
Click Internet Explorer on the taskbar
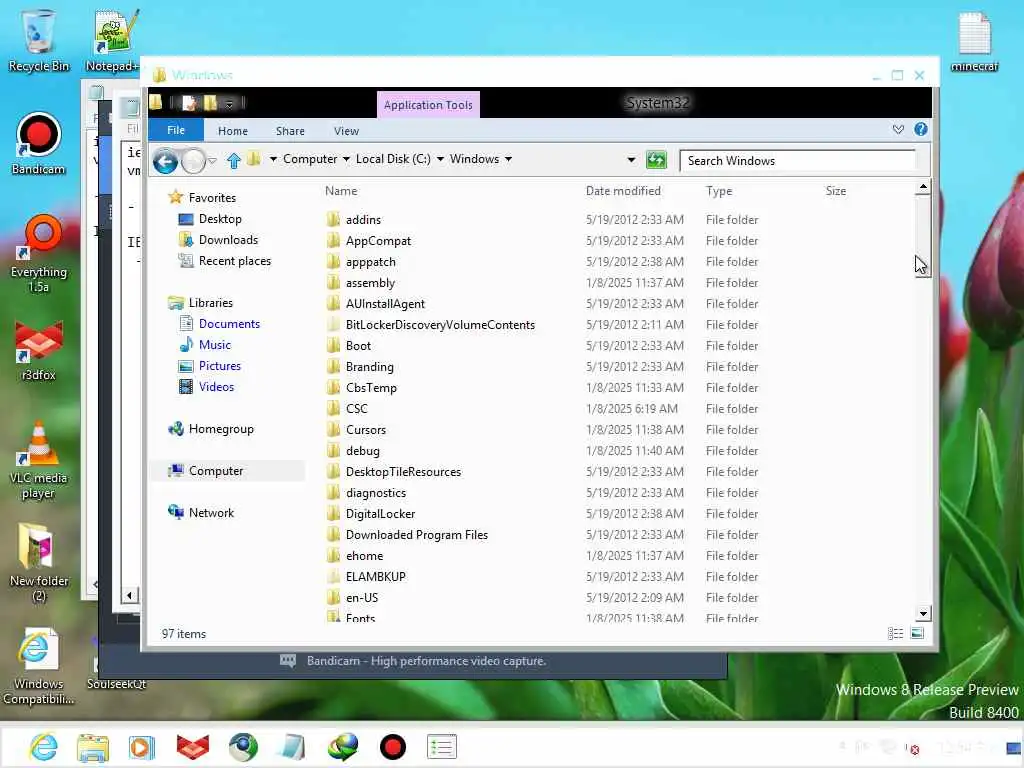point(43,746)
